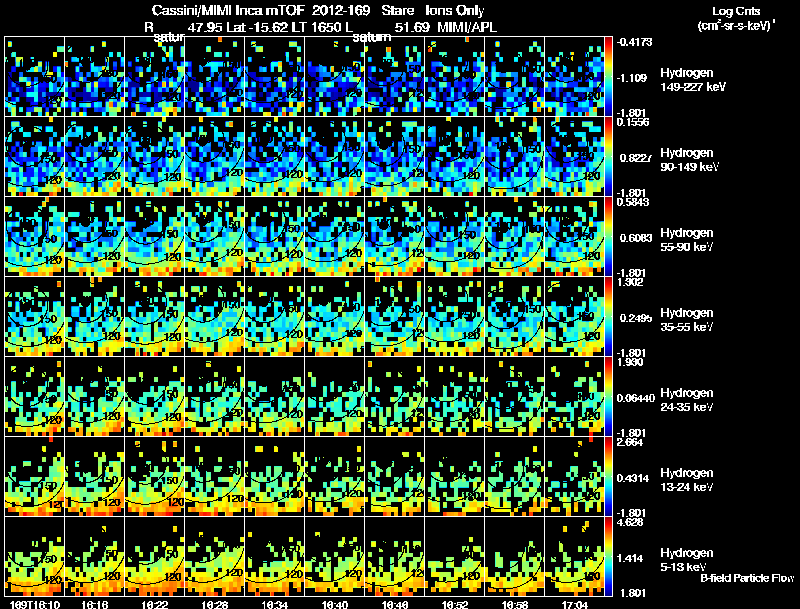Select the 149-227 keV image at 17:04

click(574, 77)
